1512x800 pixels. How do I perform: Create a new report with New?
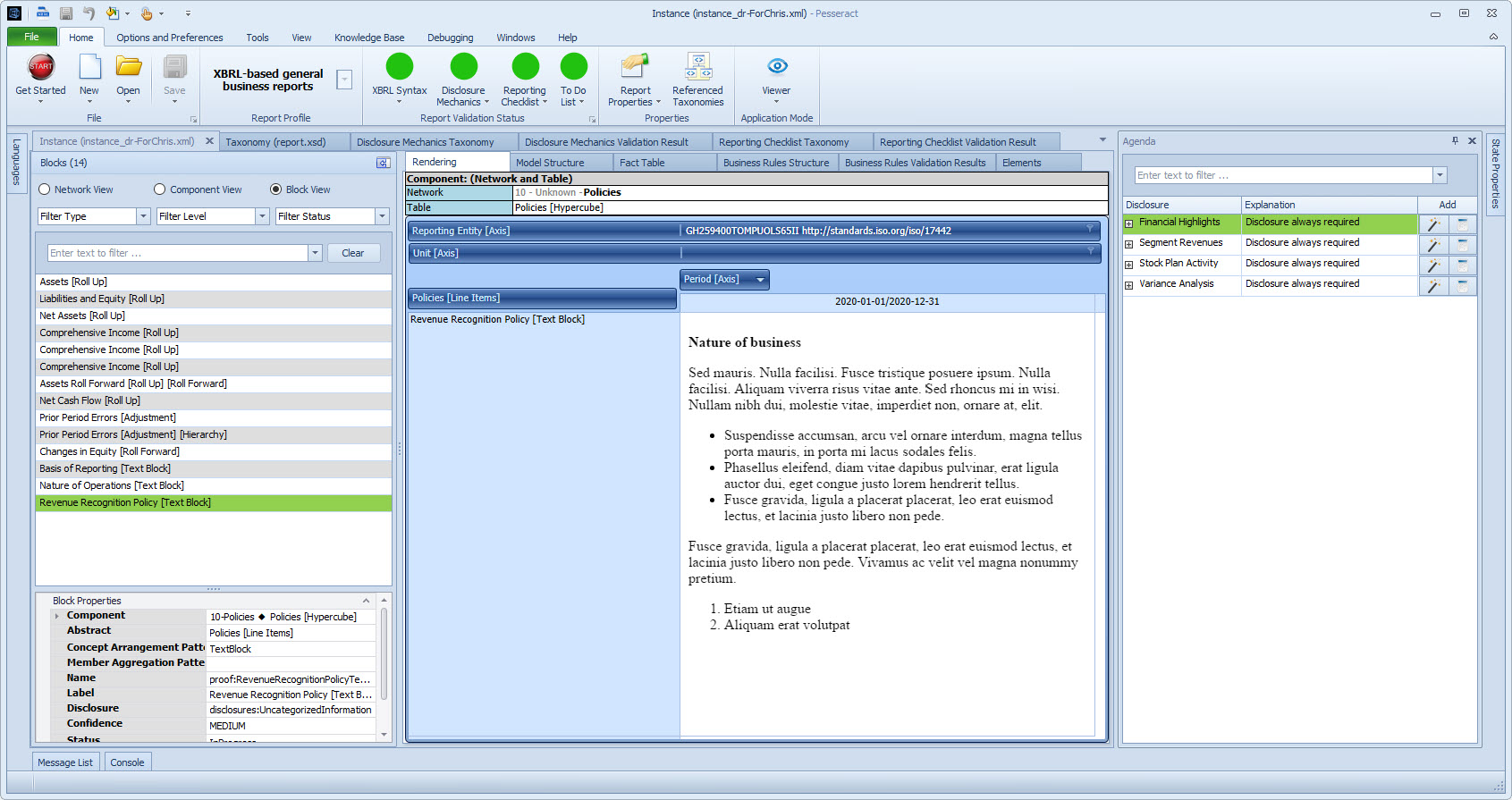click(x=89, y=77)
